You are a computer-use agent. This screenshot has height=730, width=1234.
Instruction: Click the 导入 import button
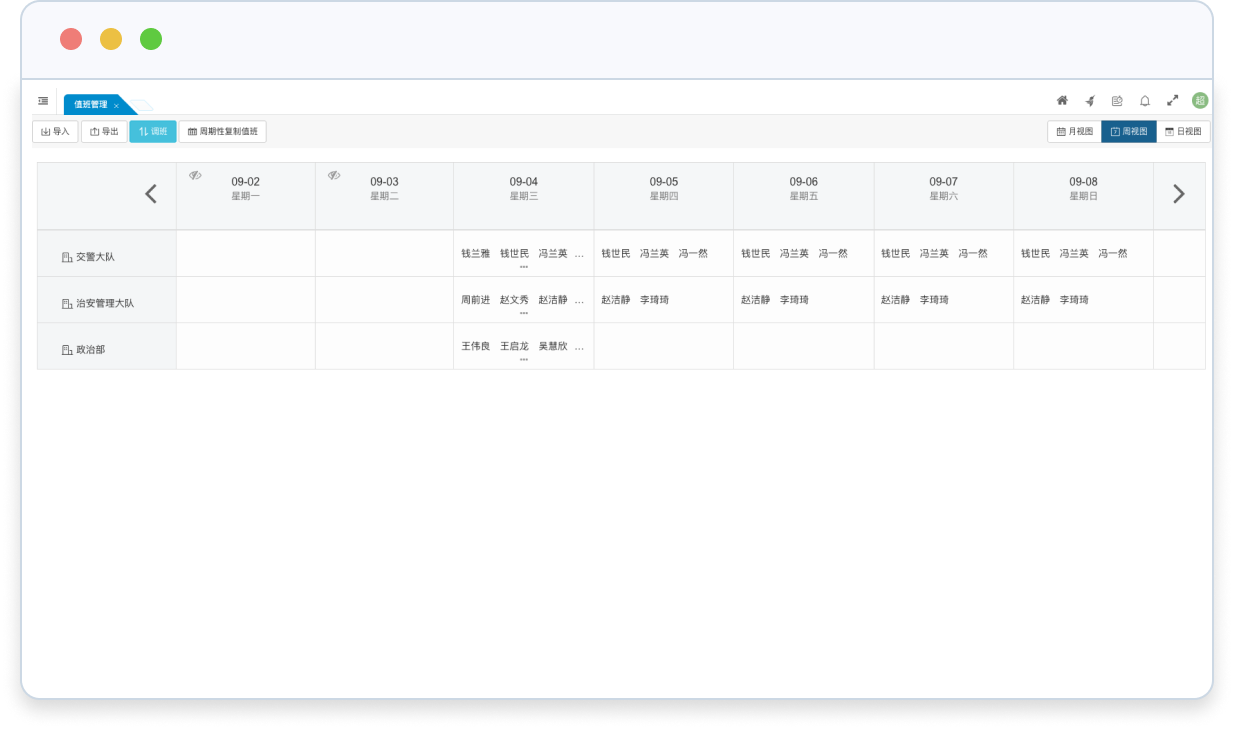[x=55, y=132]
